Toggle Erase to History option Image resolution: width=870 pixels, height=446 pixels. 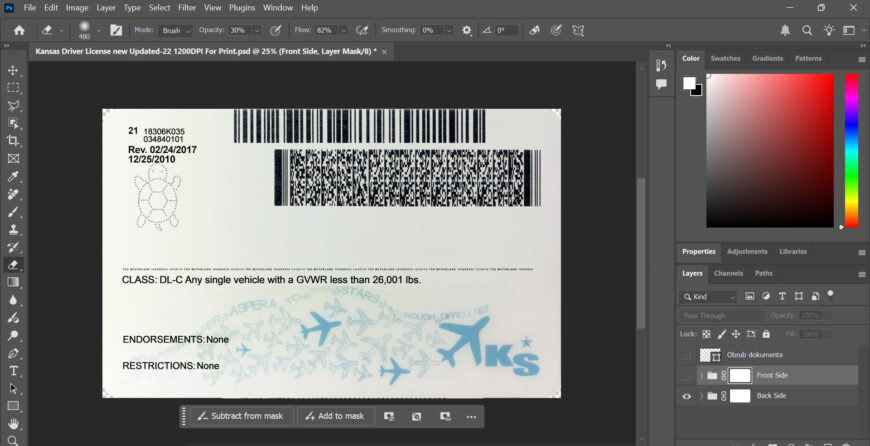[534, 31]
